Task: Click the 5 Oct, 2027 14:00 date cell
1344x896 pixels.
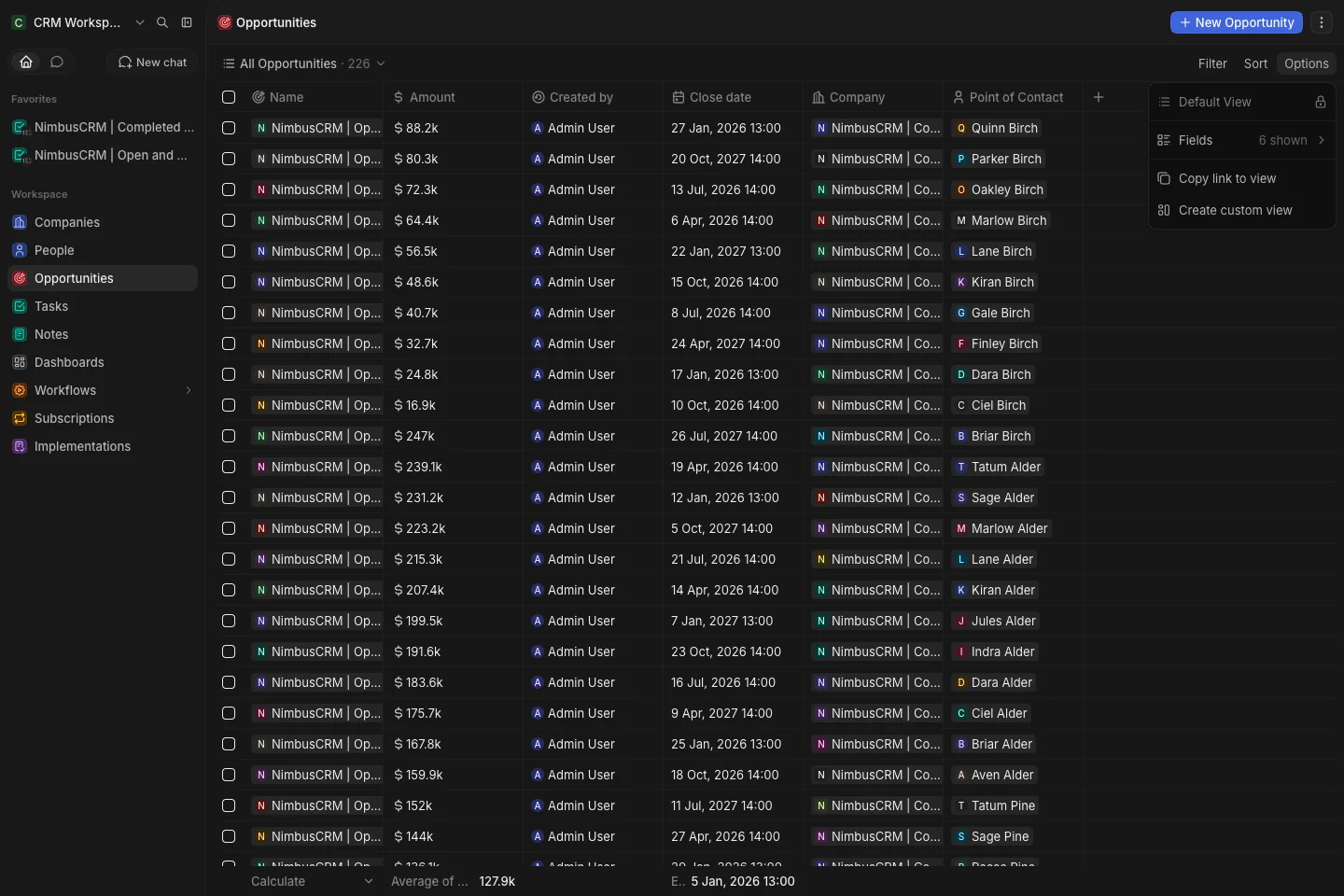Action: point(733,528)
